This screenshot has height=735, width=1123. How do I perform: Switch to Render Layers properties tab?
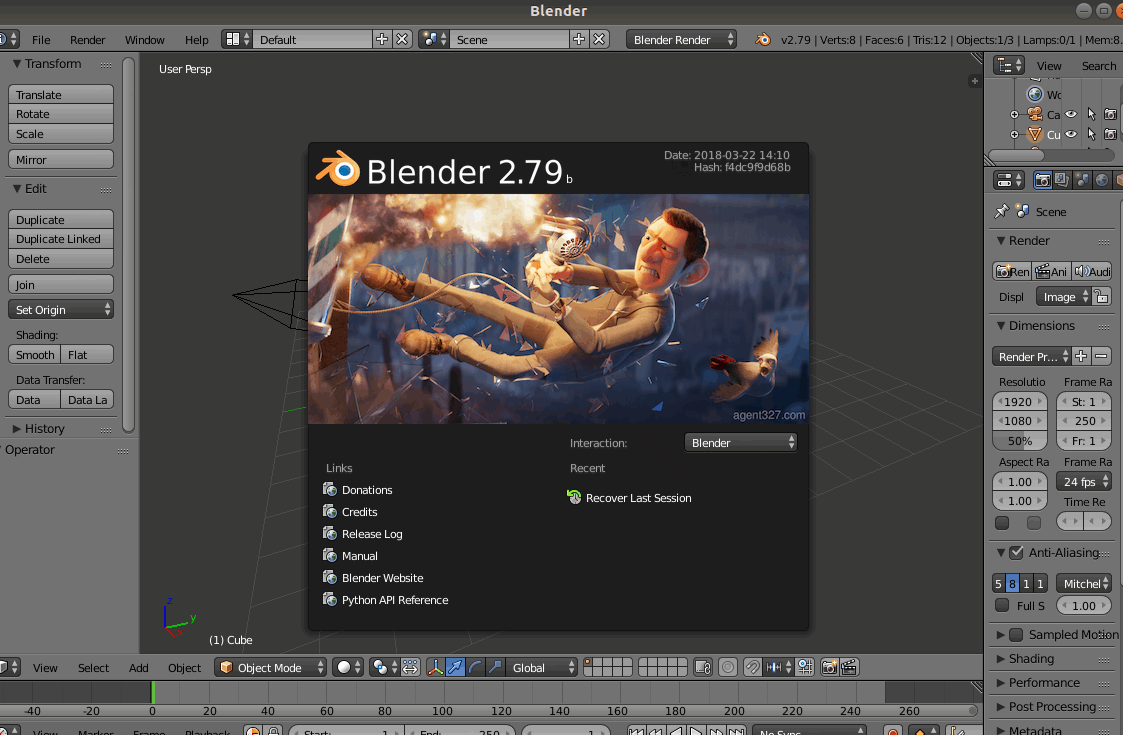(x=1062, y=180)
